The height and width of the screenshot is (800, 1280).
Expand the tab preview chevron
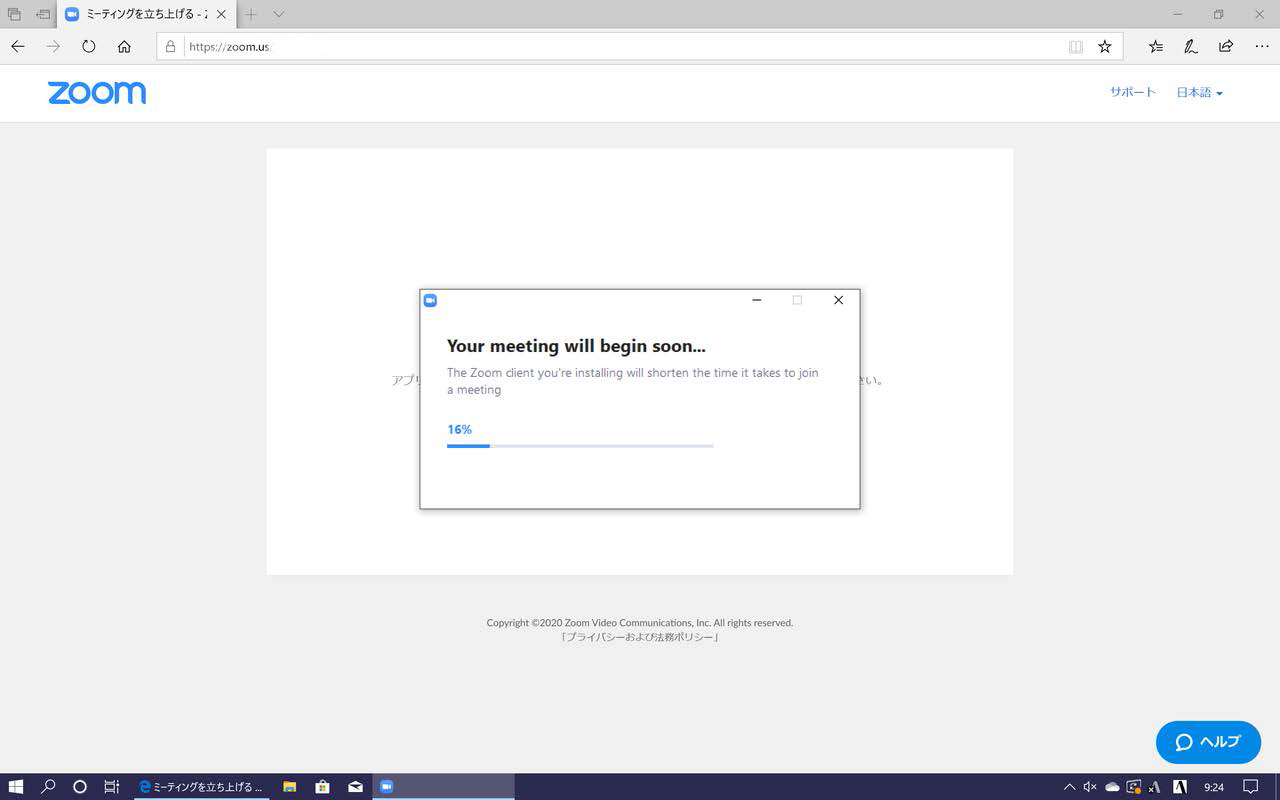279,14
